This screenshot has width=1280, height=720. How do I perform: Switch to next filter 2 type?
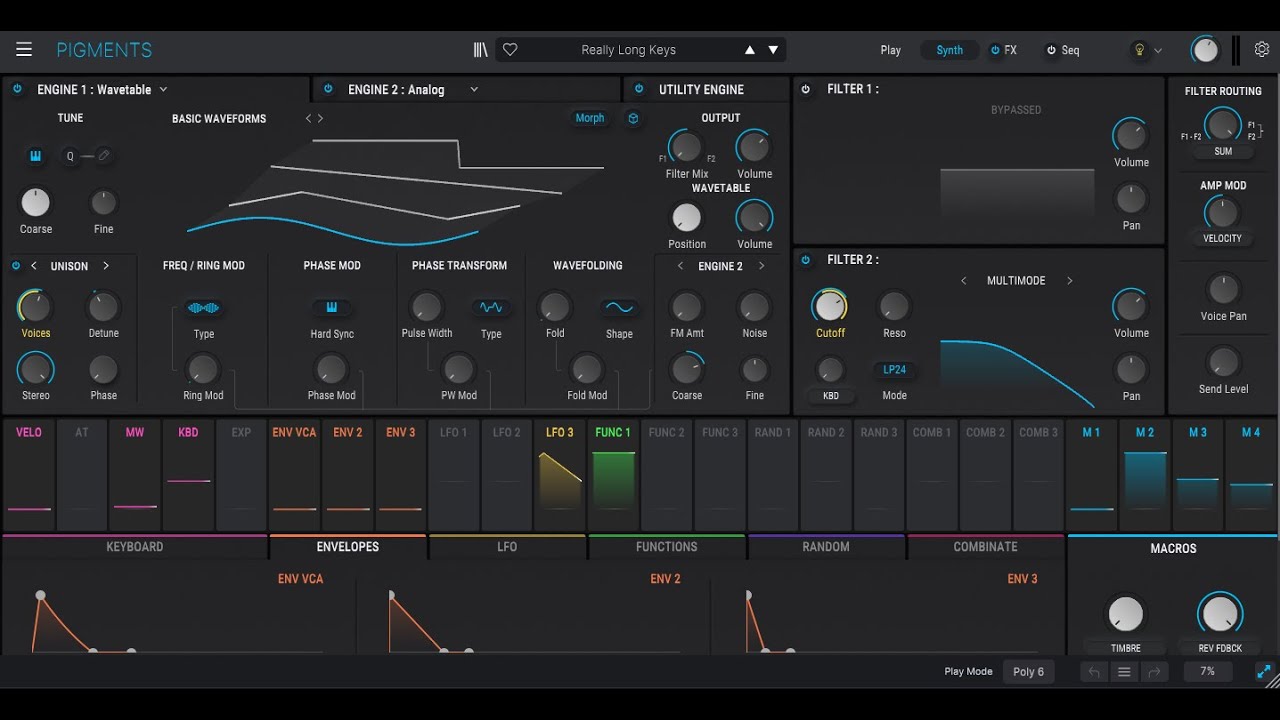1069,281
